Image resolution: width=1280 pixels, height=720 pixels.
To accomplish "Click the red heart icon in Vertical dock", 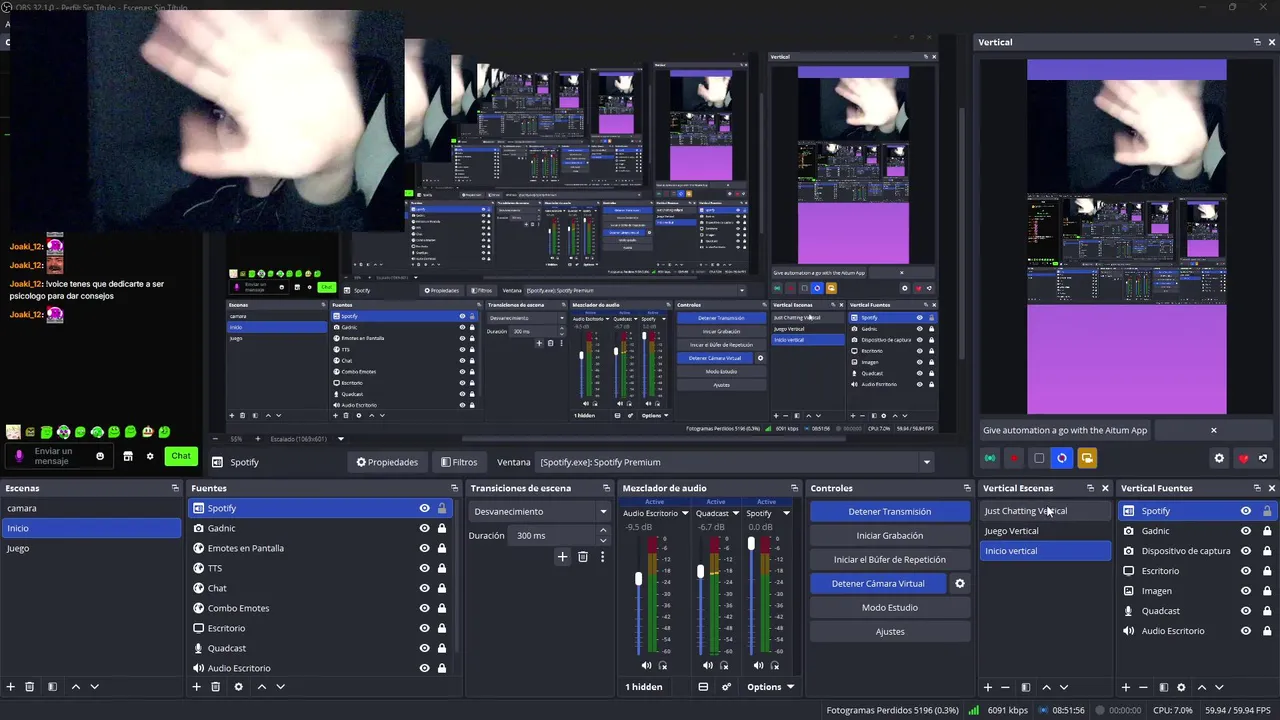I will pyautogui.click(x=1243, y=458).
